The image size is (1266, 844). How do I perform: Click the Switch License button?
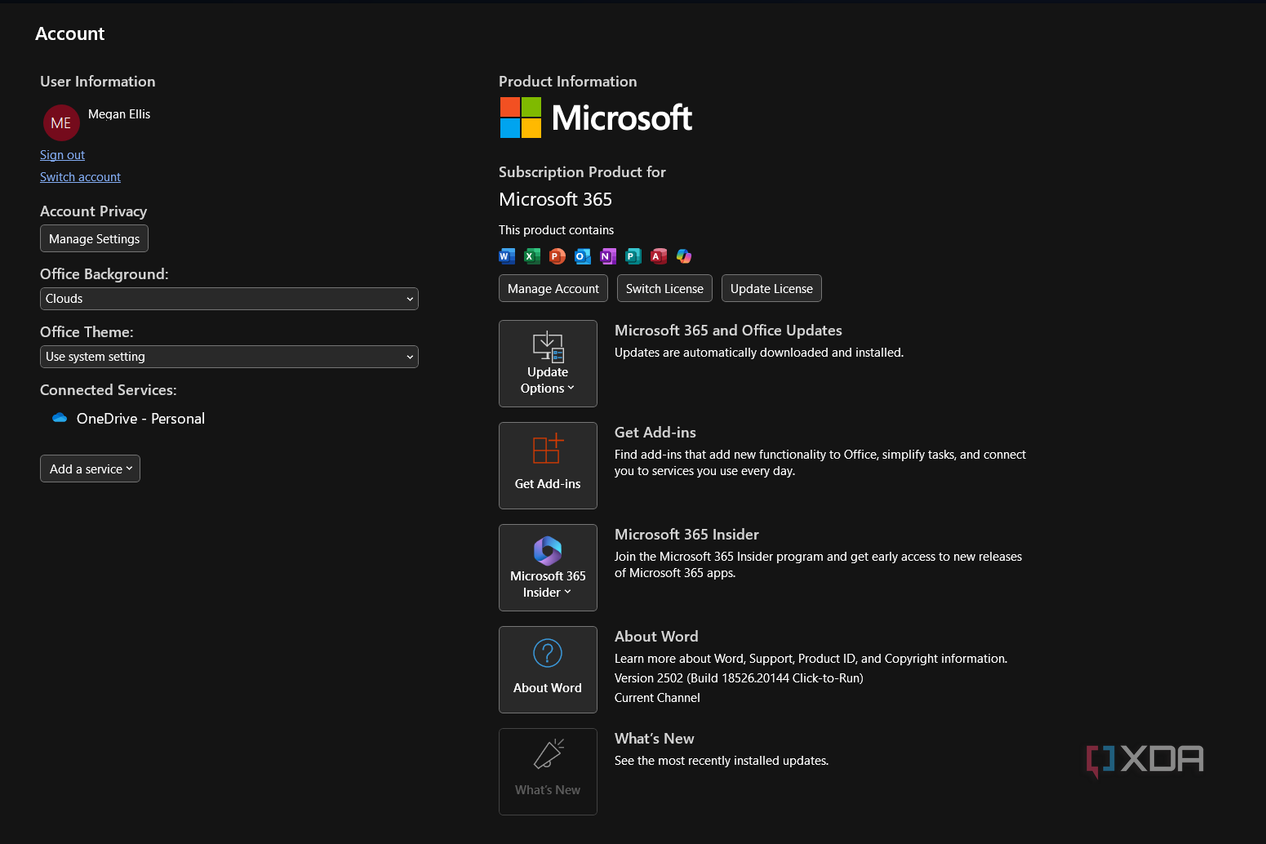click(x=665, y=288)
